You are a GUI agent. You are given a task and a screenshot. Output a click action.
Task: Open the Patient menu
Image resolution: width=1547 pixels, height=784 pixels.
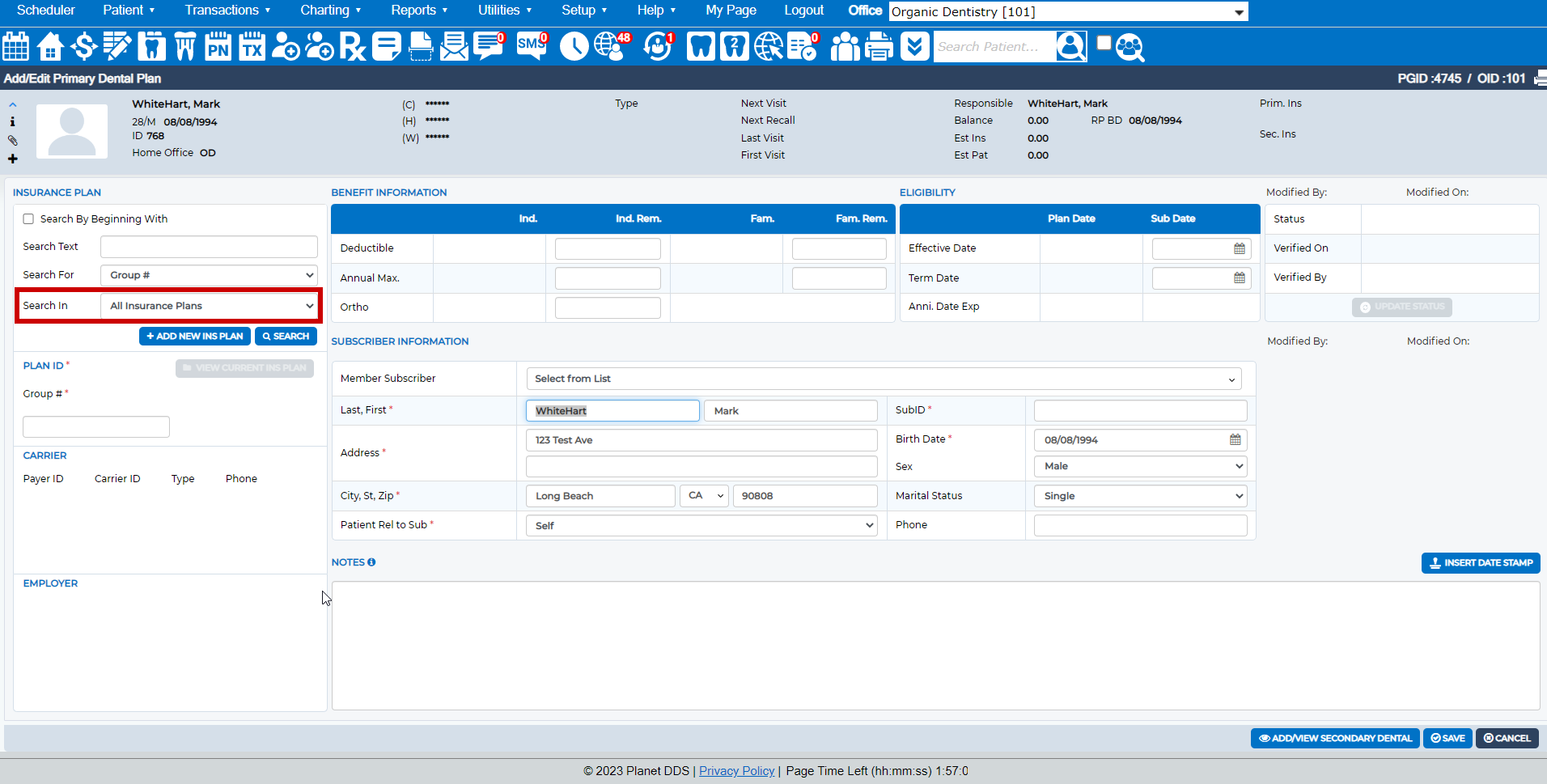(x=129, y=11)
